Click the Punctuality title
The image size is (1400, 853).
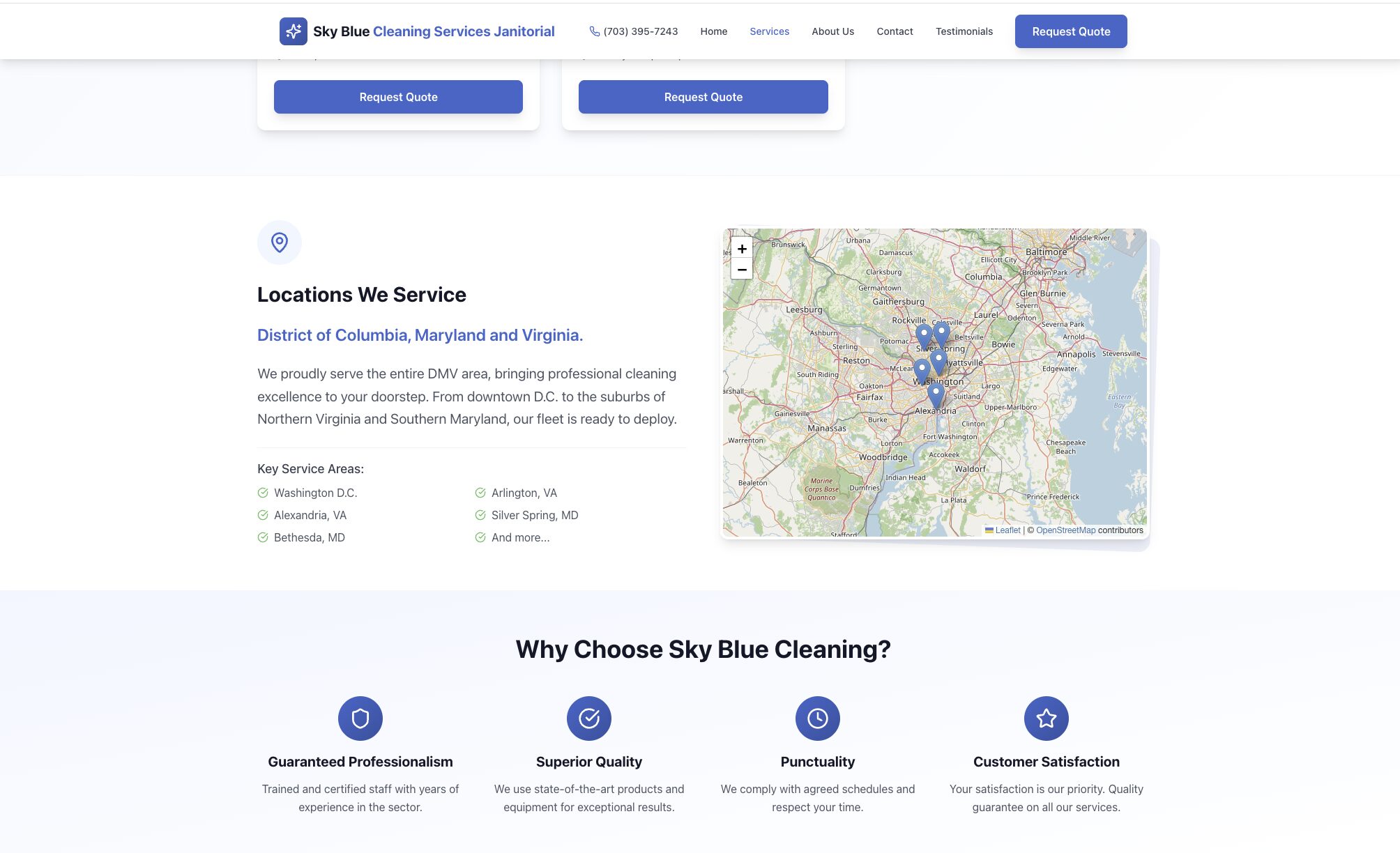[818, 762]
